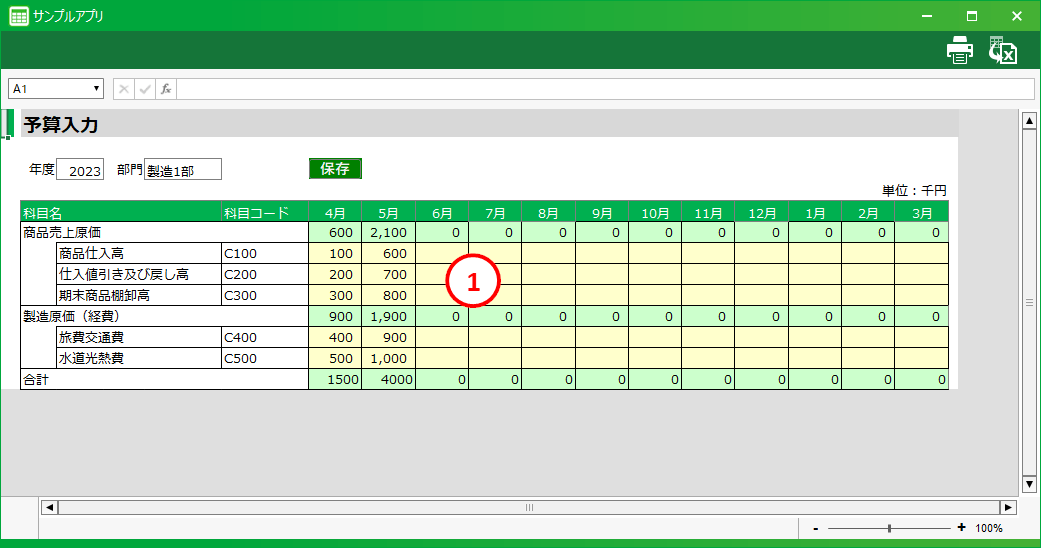Viewport: 1041px width, 548px height.
Task: Click the formula bar cancel (X) icon
Action: (x=124, y=89)
